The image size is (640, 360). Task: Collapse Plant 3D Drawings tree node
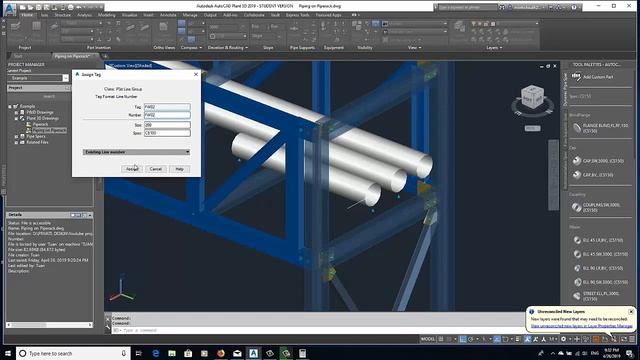click(16, 118)
